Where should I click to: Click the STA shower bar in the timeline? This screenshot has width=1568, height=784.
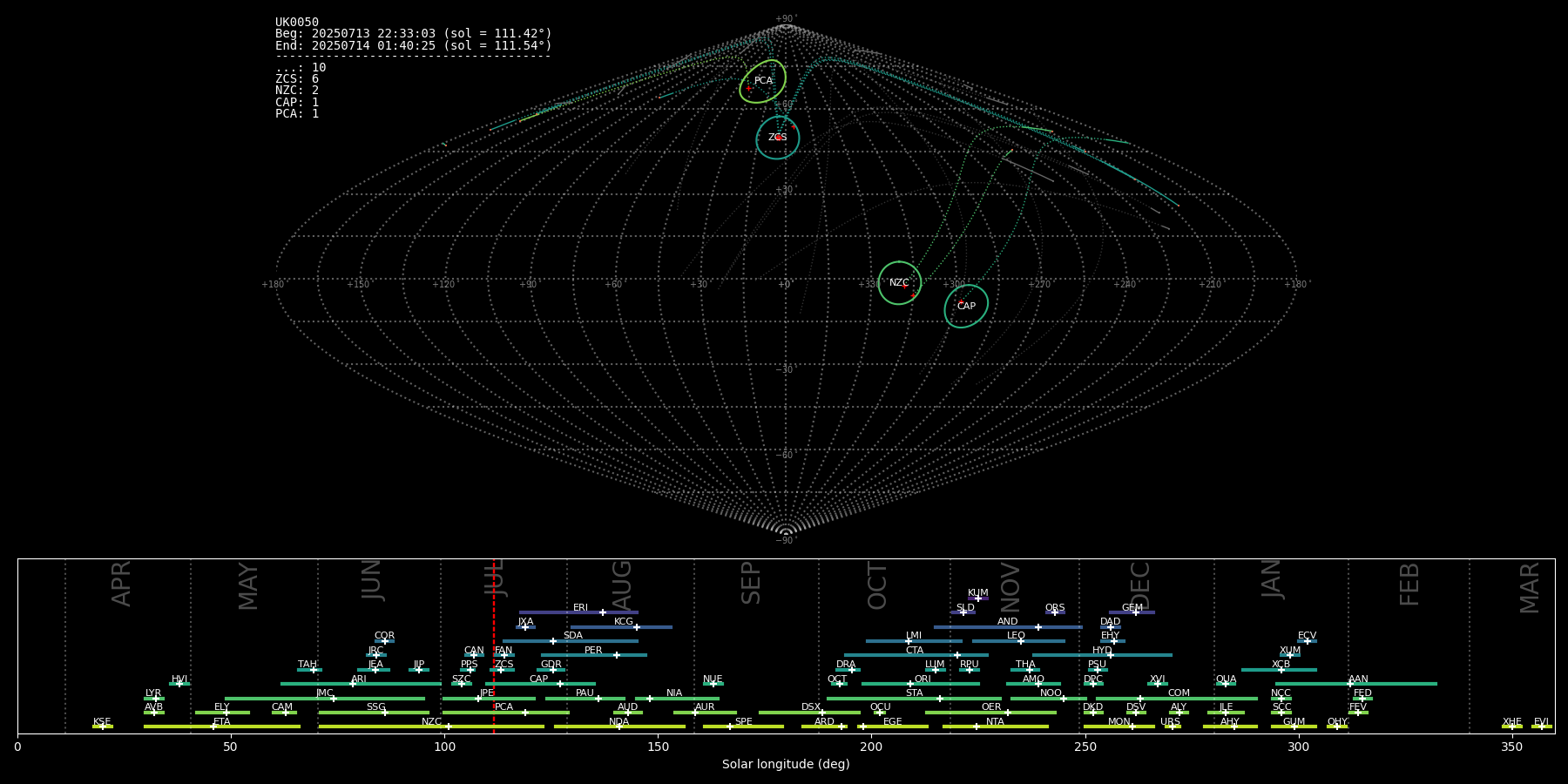[x=914, y=698]
